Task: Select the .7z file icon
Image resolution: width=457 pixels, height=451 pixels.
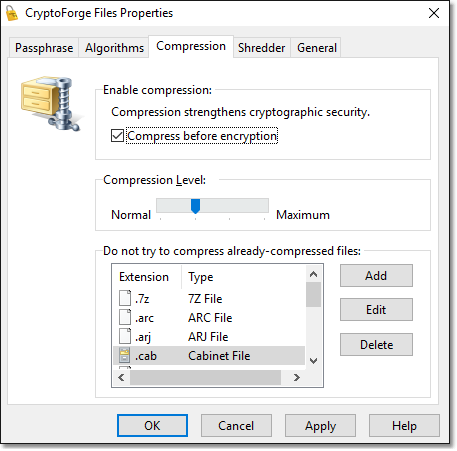Action: [x=125, y=298]
